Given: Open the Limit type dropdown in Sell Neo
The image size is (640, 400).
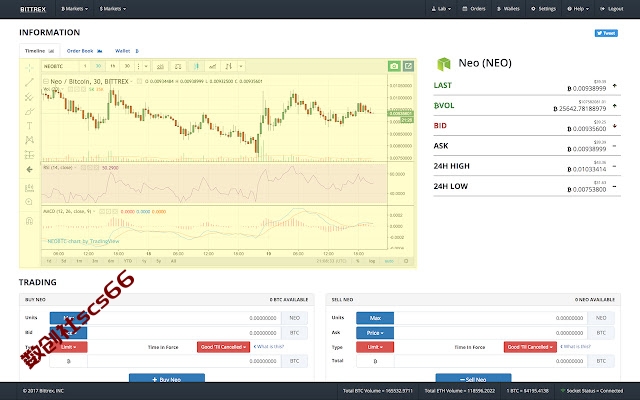Looking at the screenshot, I should coord(375,347).
